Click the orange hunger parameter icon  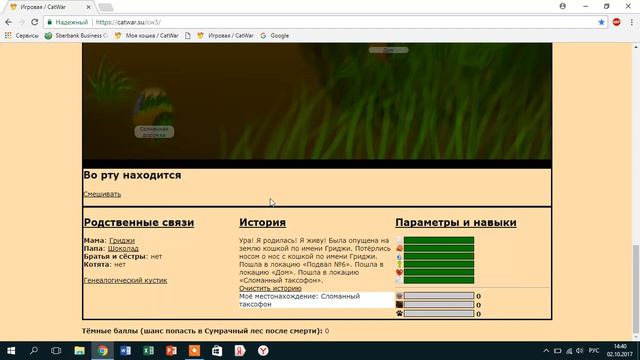(x=399, y=248)
